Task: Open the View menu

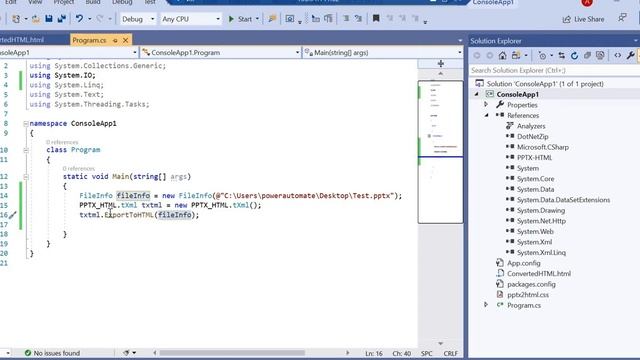Action: (35, 2)
